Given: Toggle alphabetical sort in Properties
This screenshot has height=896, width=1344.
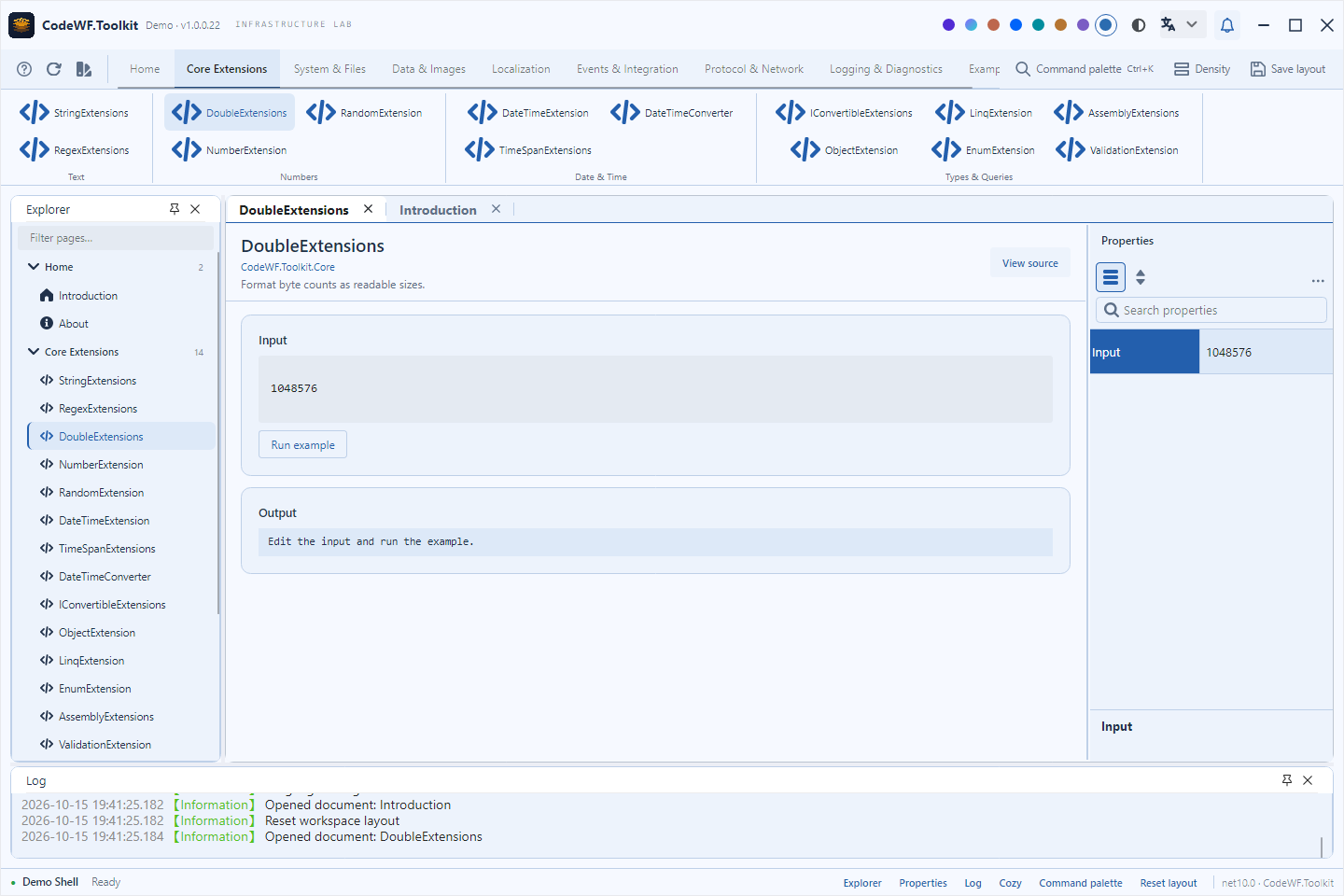Looking at the screenshot, I should [1141, 277].
